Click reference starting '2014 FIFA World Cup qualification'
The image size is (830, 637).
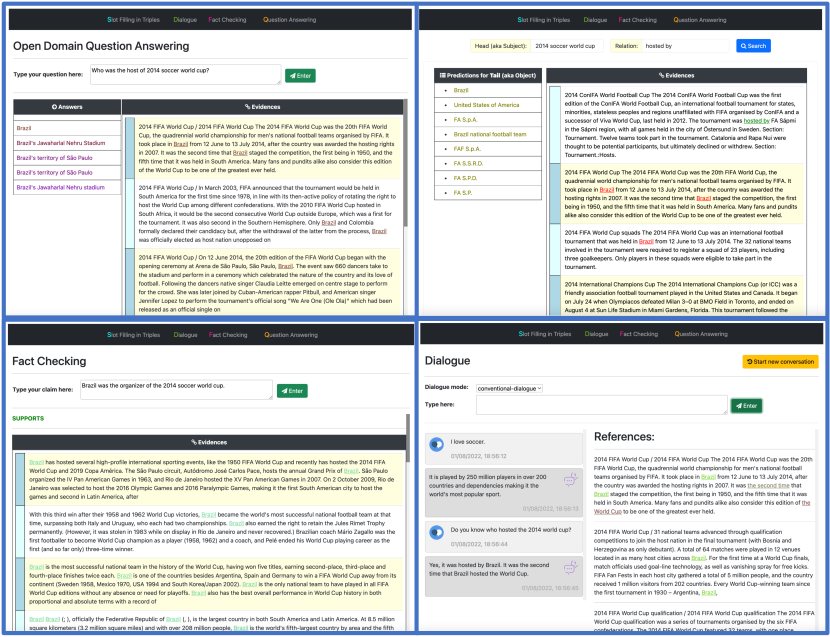(704, 621)
